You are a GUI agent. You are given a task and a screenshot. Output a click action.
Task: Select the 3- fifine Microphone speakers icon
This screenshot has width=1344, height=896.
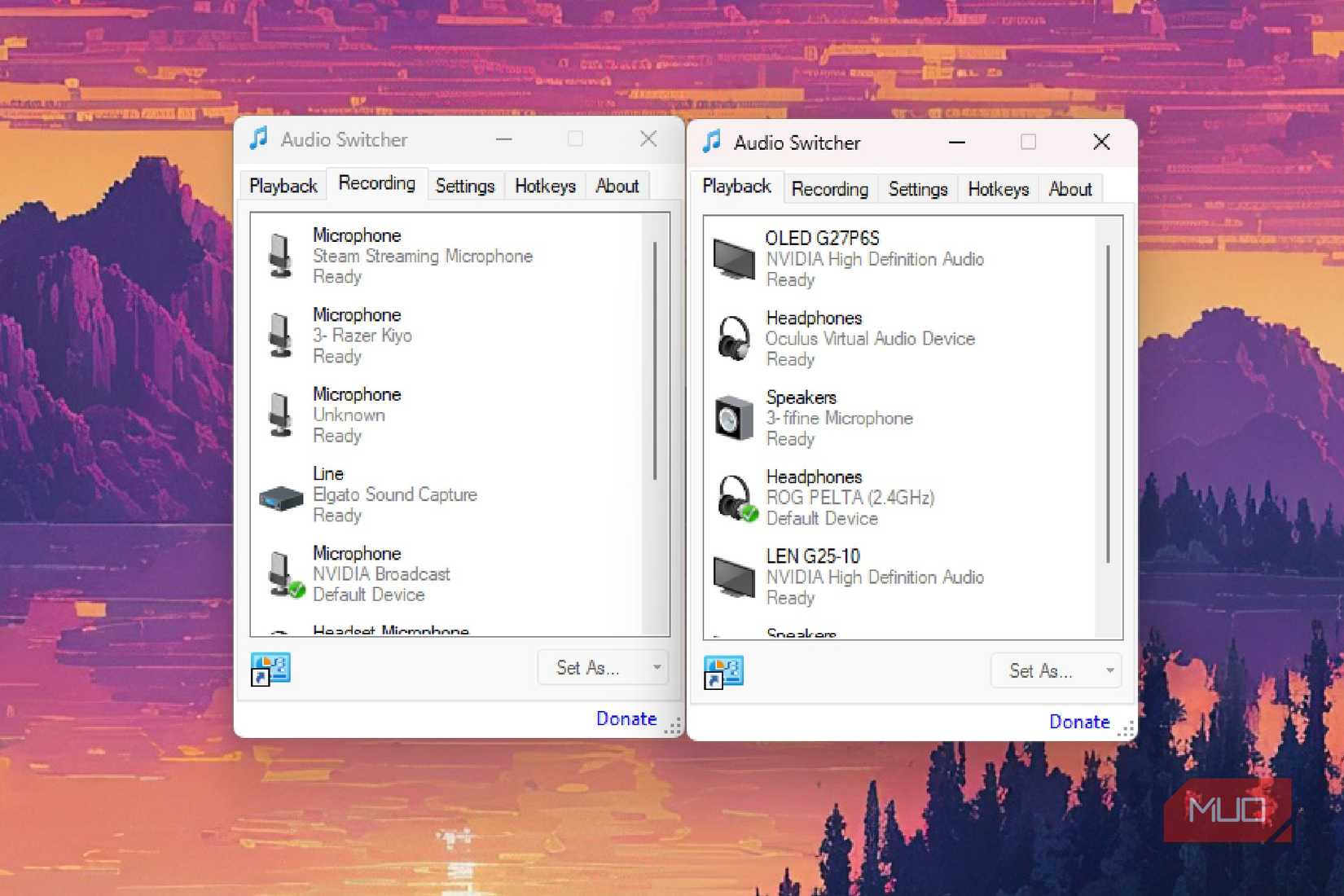[x=734, y=418]
